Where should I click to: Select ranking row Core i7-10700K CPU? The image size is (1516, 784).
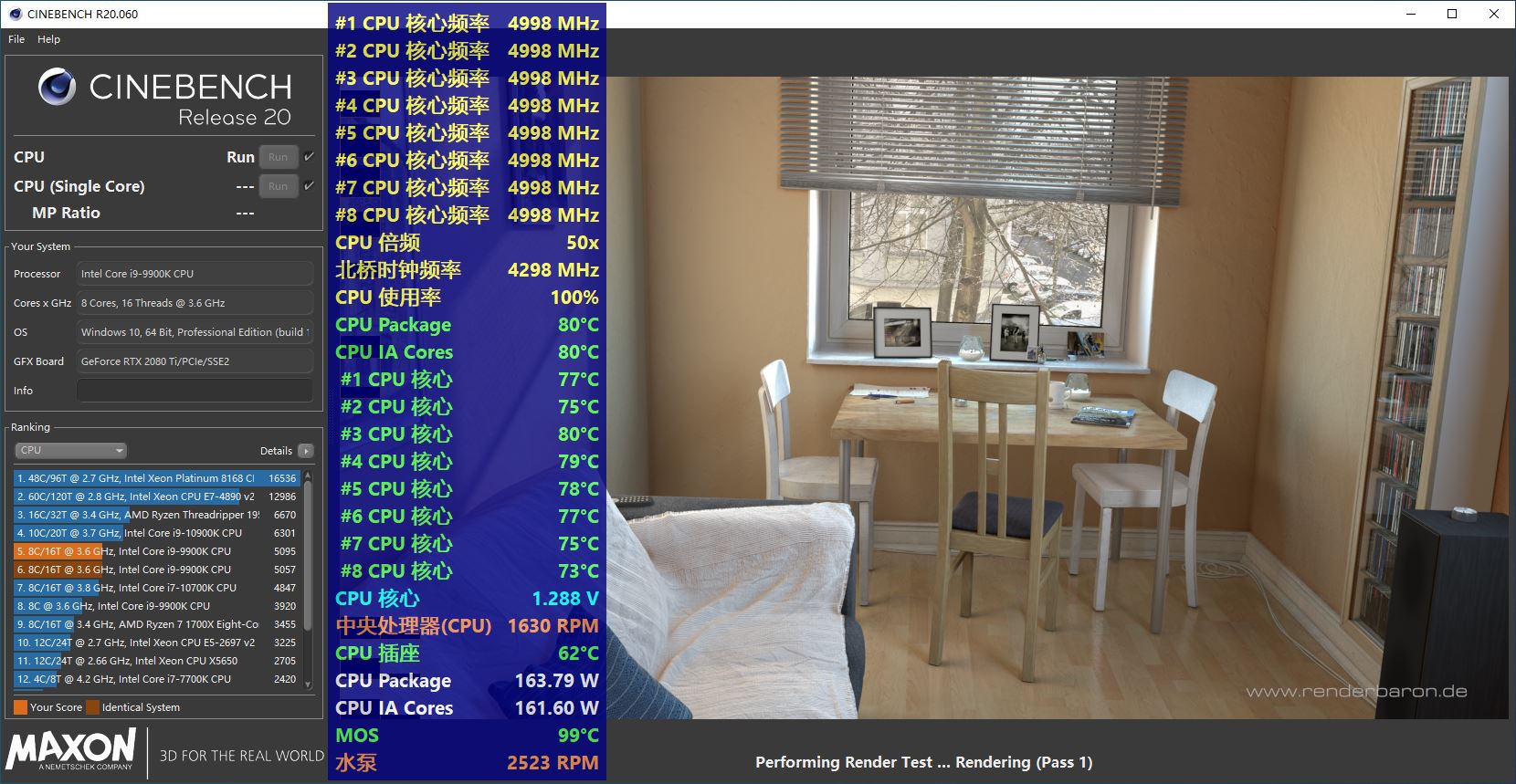[x=156, y=588]
